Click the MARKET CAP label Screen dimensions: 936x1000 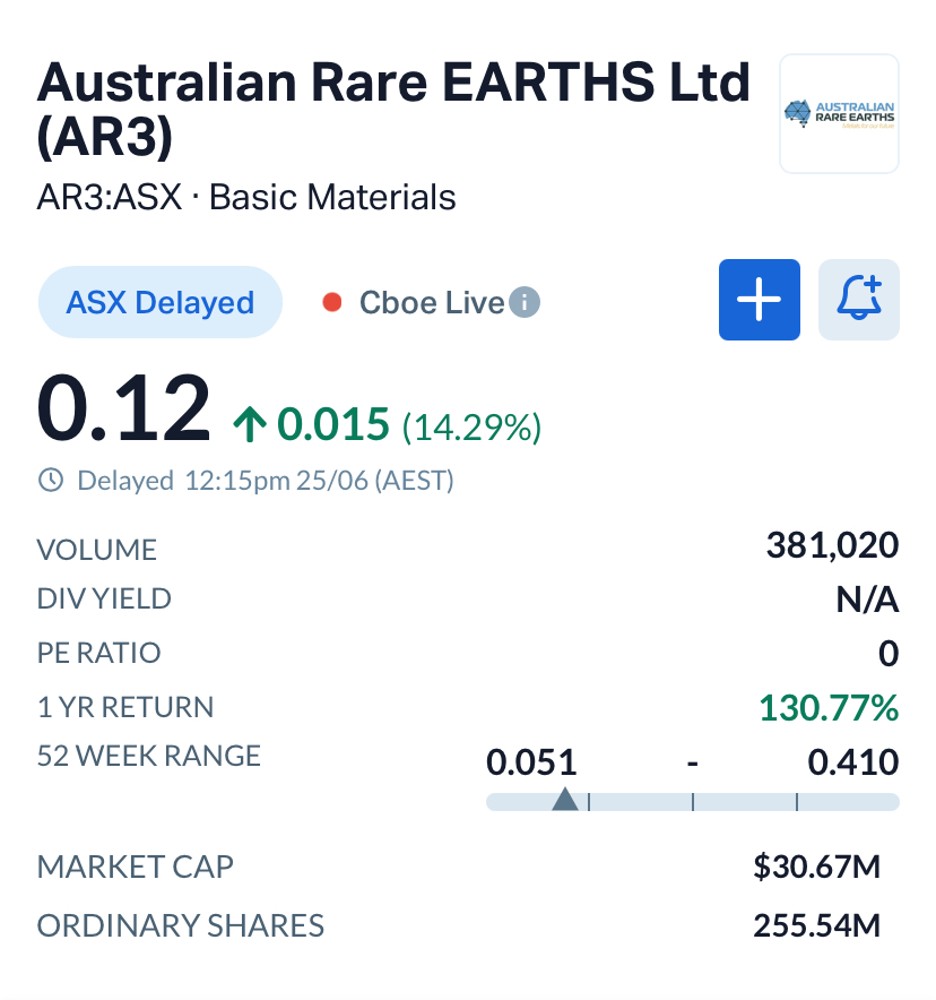(135, 867)
